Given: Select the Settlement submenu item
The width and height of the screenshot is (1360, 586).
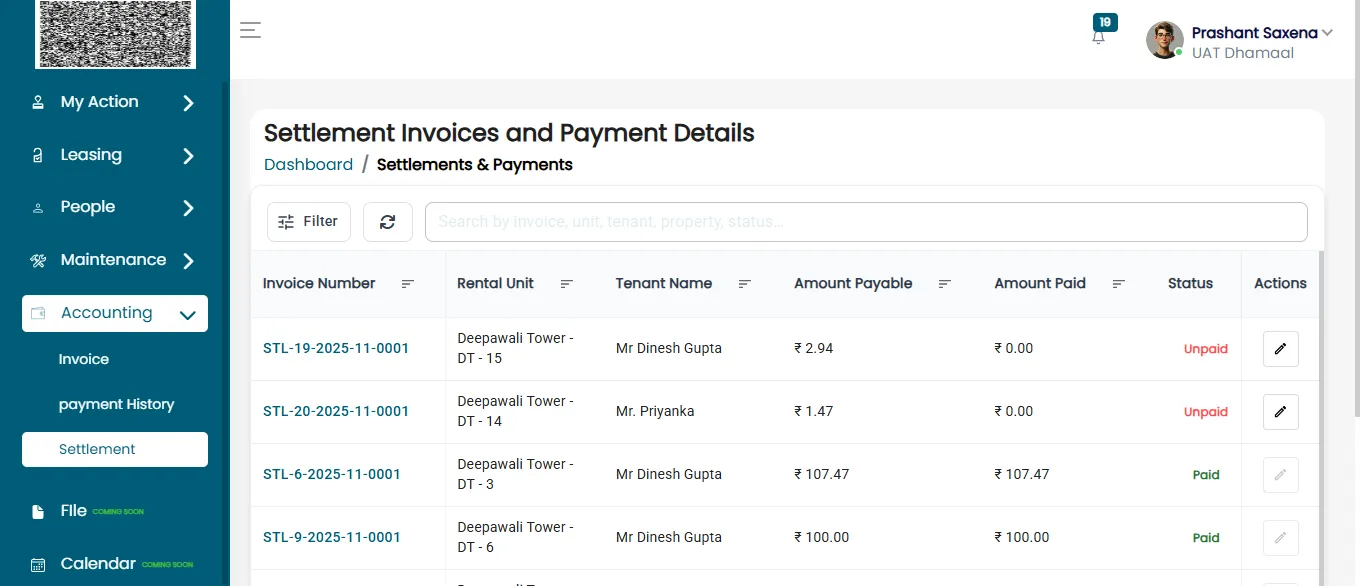Looking at the screenshot, I should click(x=115, y=449).
